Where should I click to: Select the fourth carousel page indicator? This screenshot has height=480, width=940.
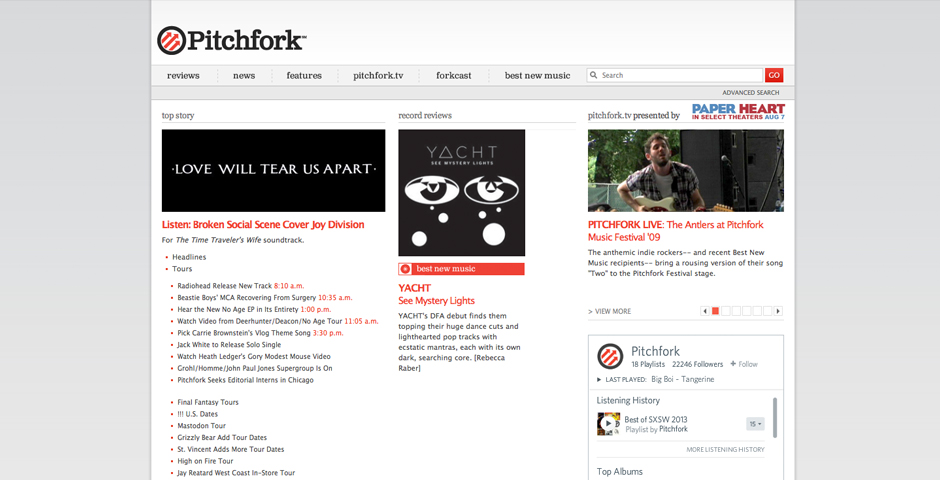(x=746, y=311)
